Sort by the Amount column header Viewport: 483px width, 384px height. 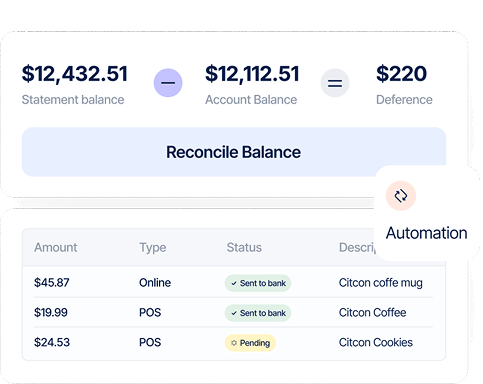click(x=56, y=247)
